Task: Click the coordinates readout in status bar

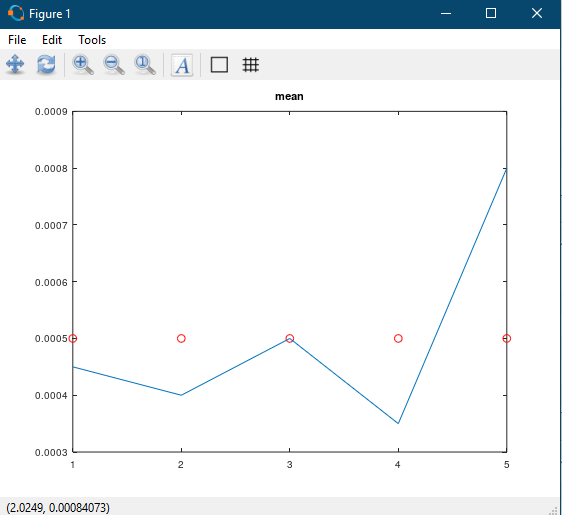Action: (58, 507)
